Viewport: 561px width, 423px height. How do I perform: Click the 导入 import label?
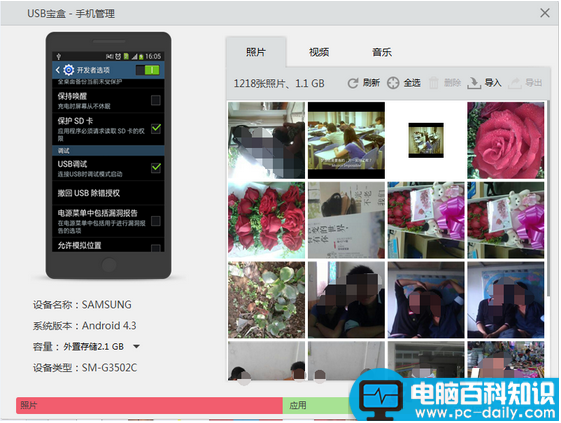(x=493, y=83)
